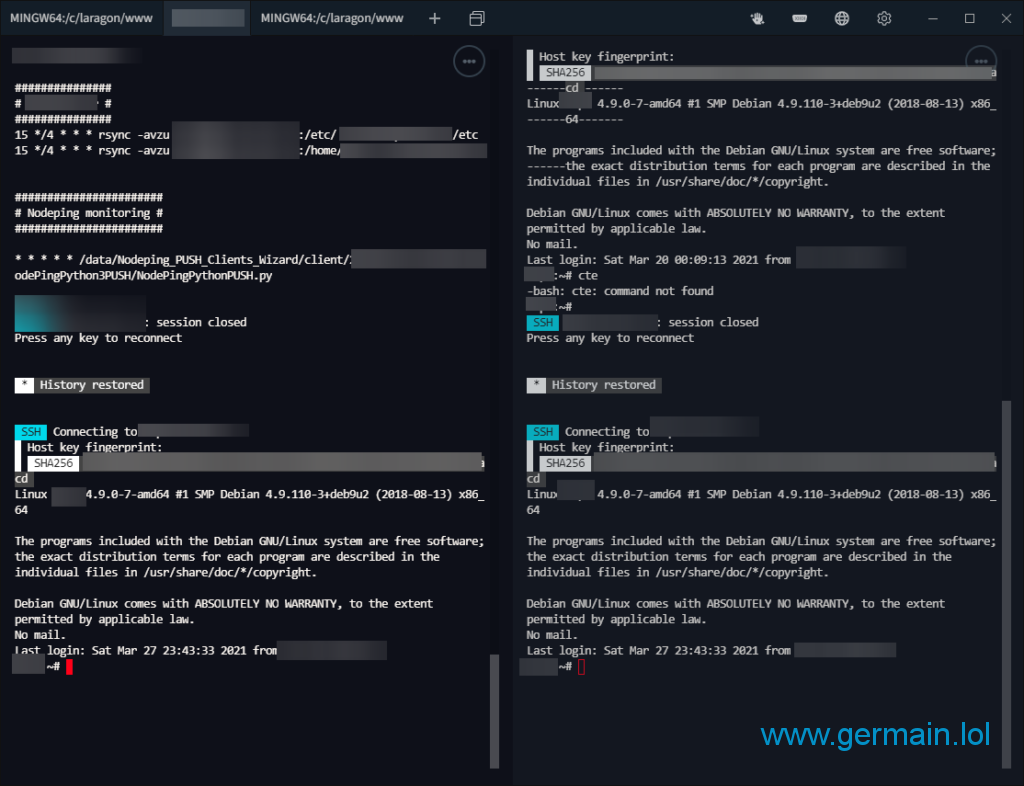Focus the left pane at the red cursor
Viewport: 1024px width, 786px height.
pyautogui.click(x=69, y=667)
